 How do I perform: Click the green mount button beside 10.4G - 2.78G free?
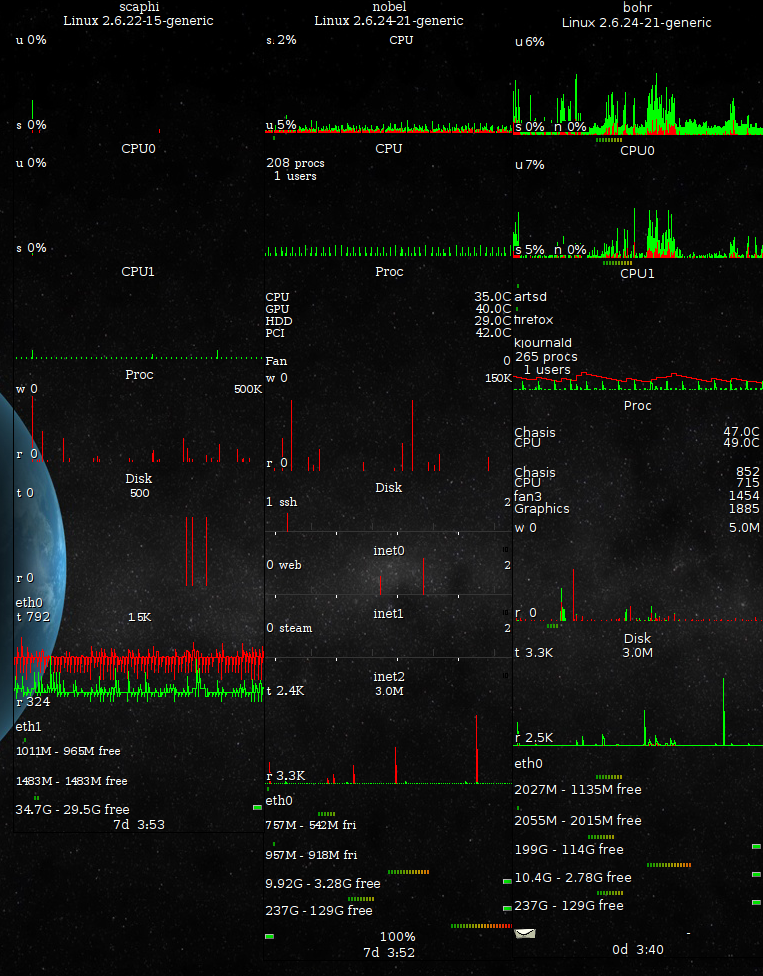click(756, 875)
